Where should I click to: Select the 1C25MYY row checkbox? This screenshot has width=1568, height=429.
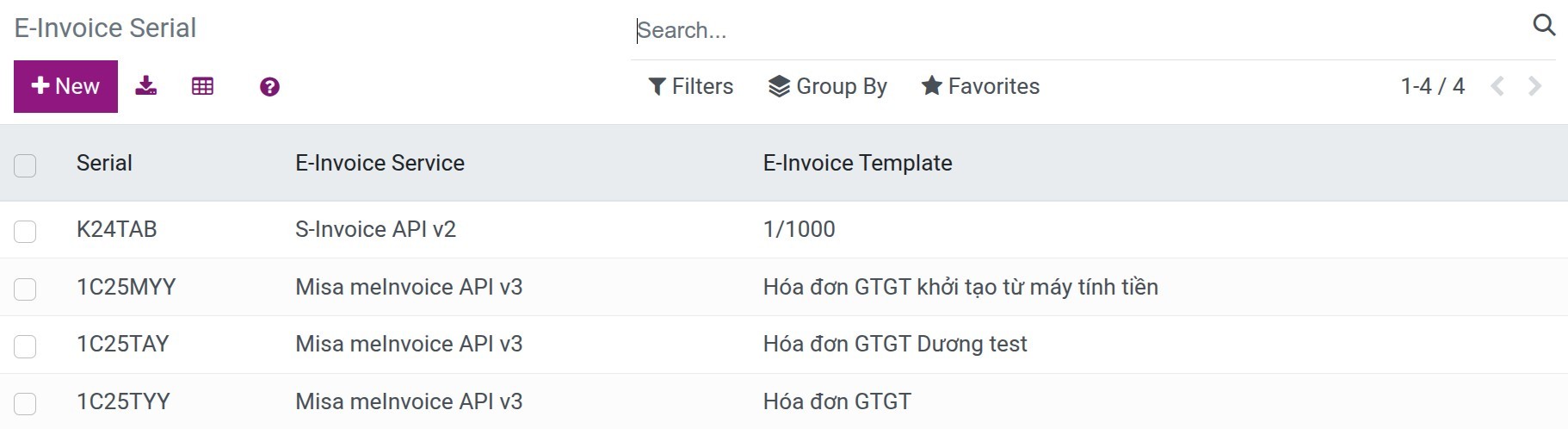(25, 289)
